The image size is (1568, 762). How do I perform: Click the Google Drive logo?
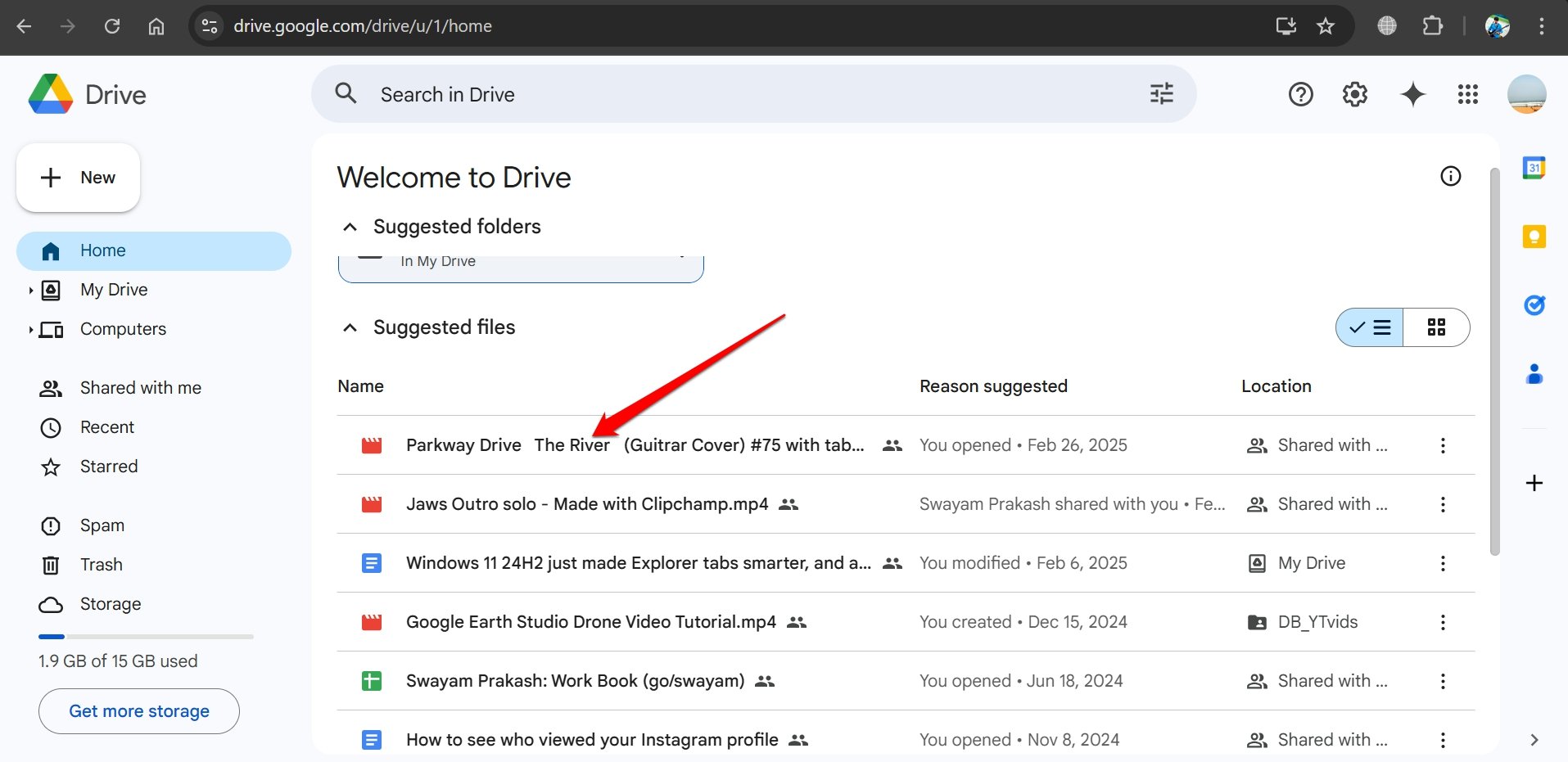51,94
